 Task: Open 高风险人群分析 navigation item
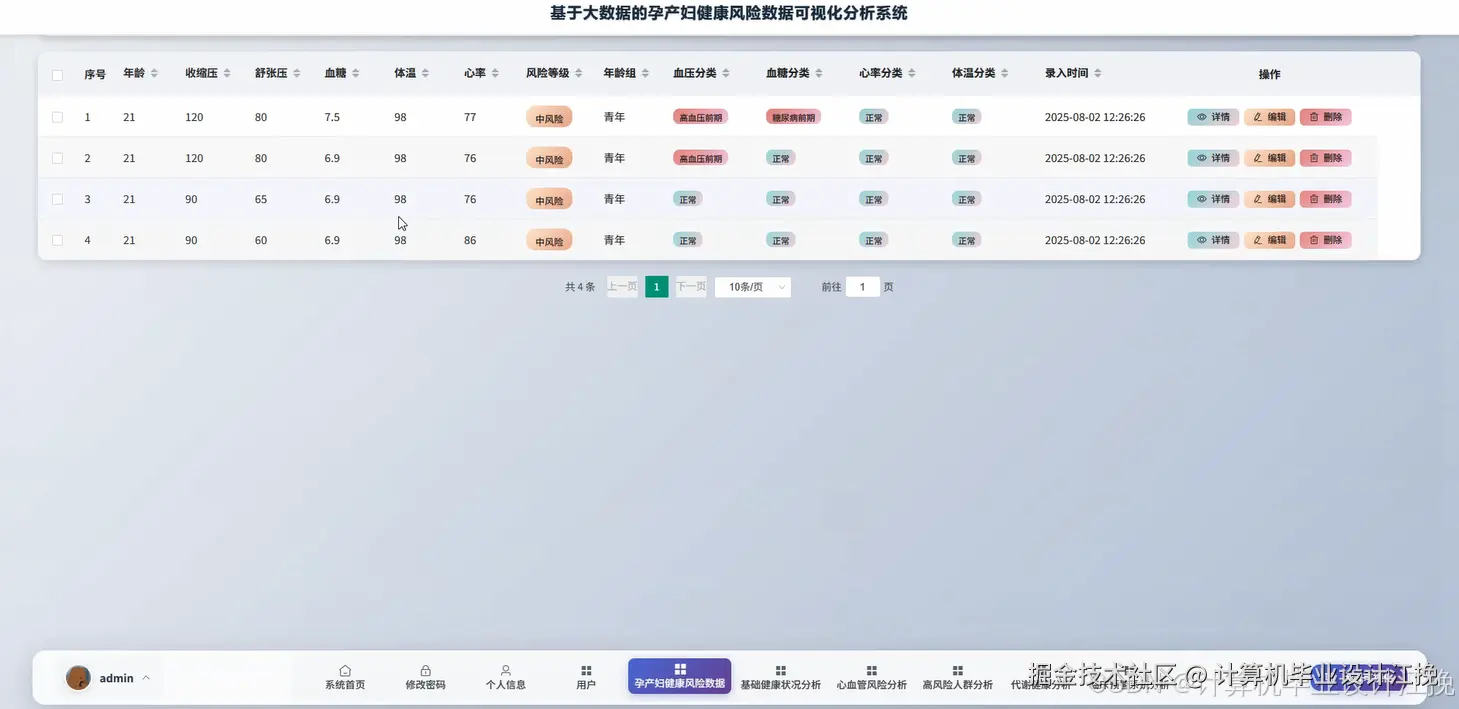958,678
